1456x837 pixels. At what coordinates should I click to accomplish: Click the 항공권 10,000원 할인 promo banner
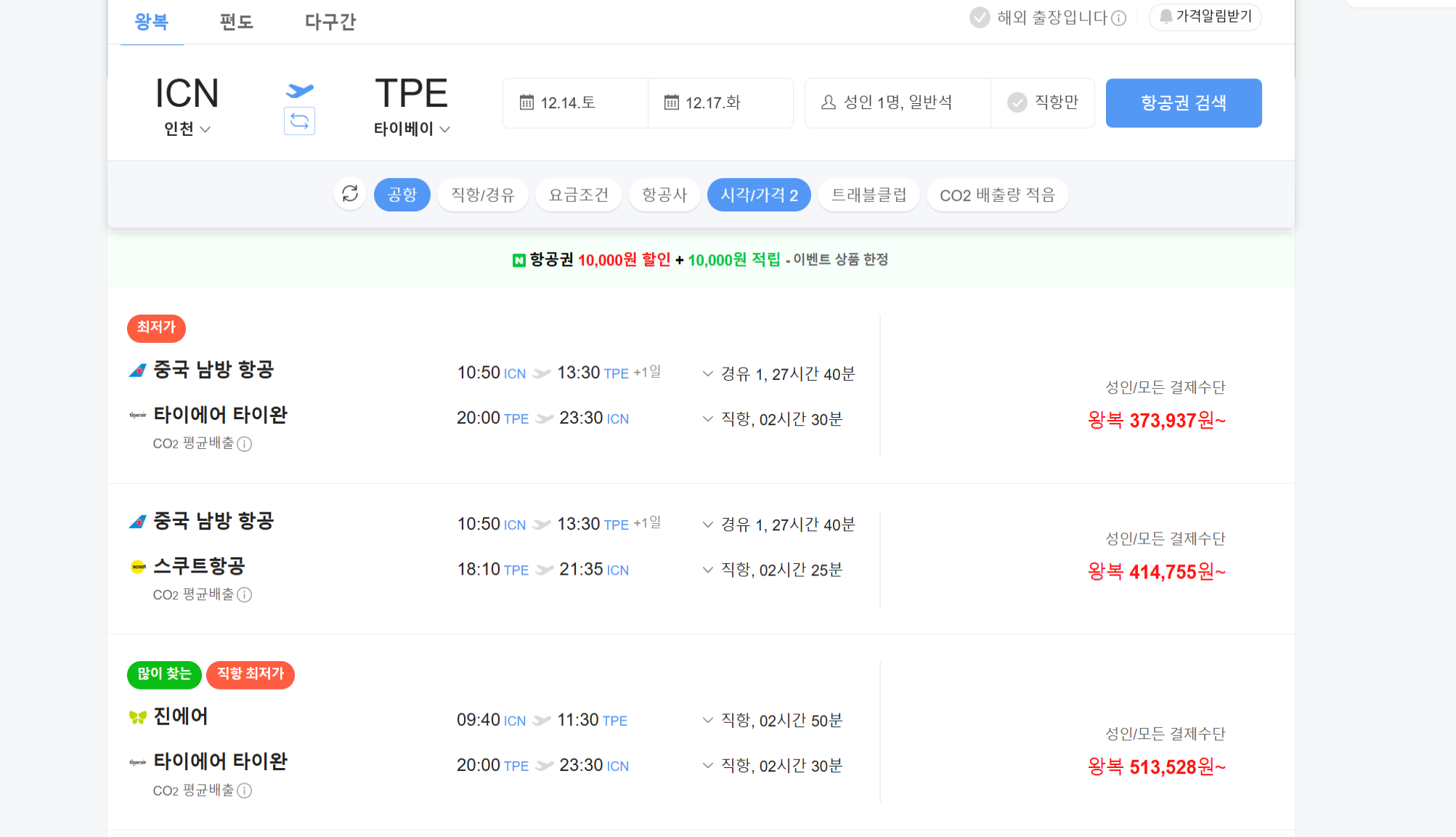pyautogui.click(x=700, y=260)
